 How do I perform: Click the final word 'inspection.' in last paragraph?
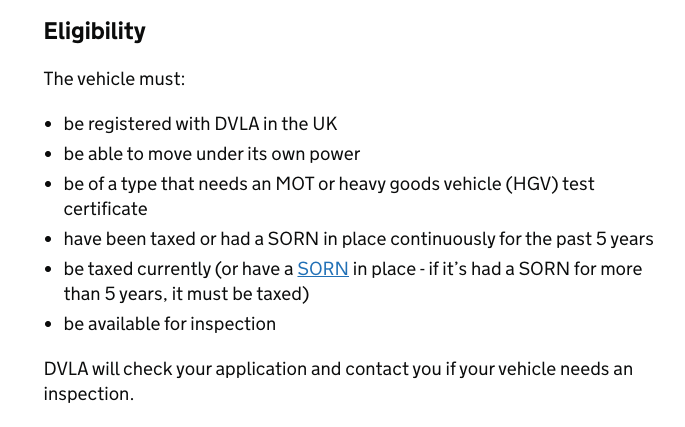[88, 394]
